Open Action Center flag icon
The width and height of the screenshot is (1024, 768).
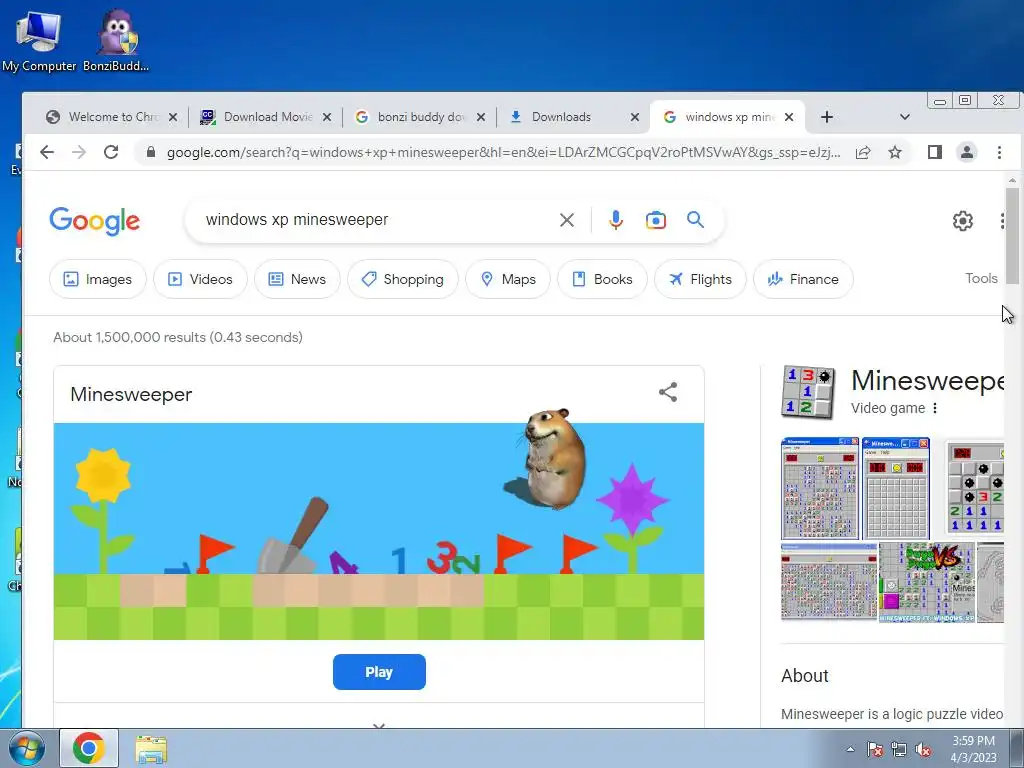[874, 749]
